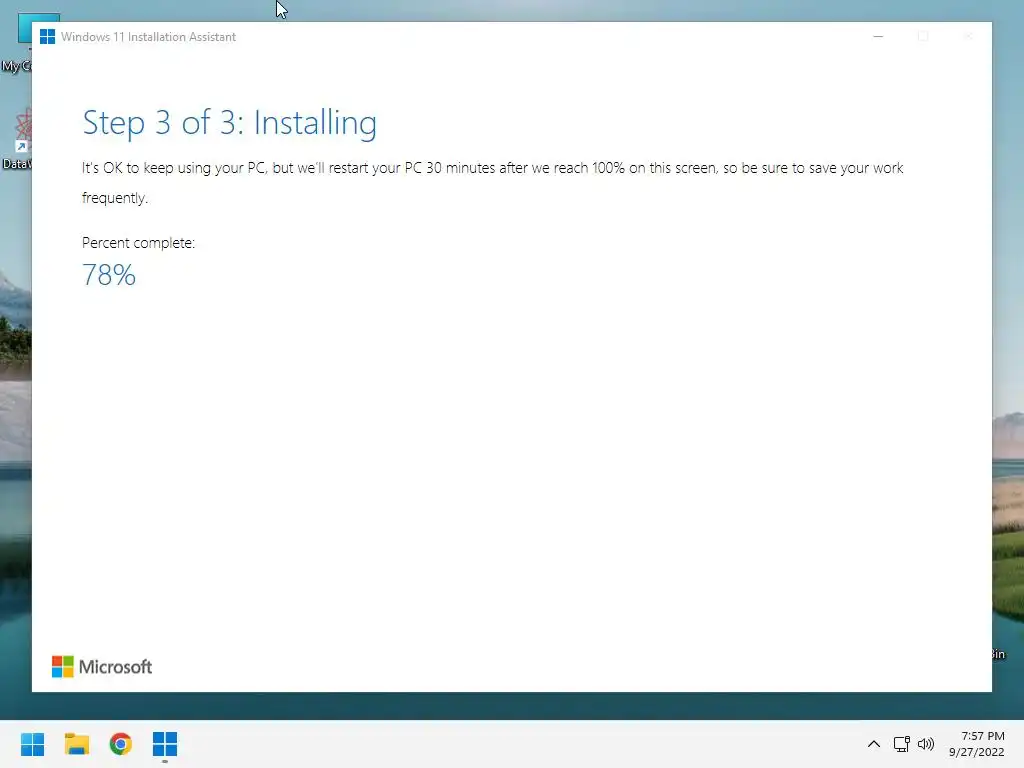Click the restart notice paragraph text

coord(492,183)
